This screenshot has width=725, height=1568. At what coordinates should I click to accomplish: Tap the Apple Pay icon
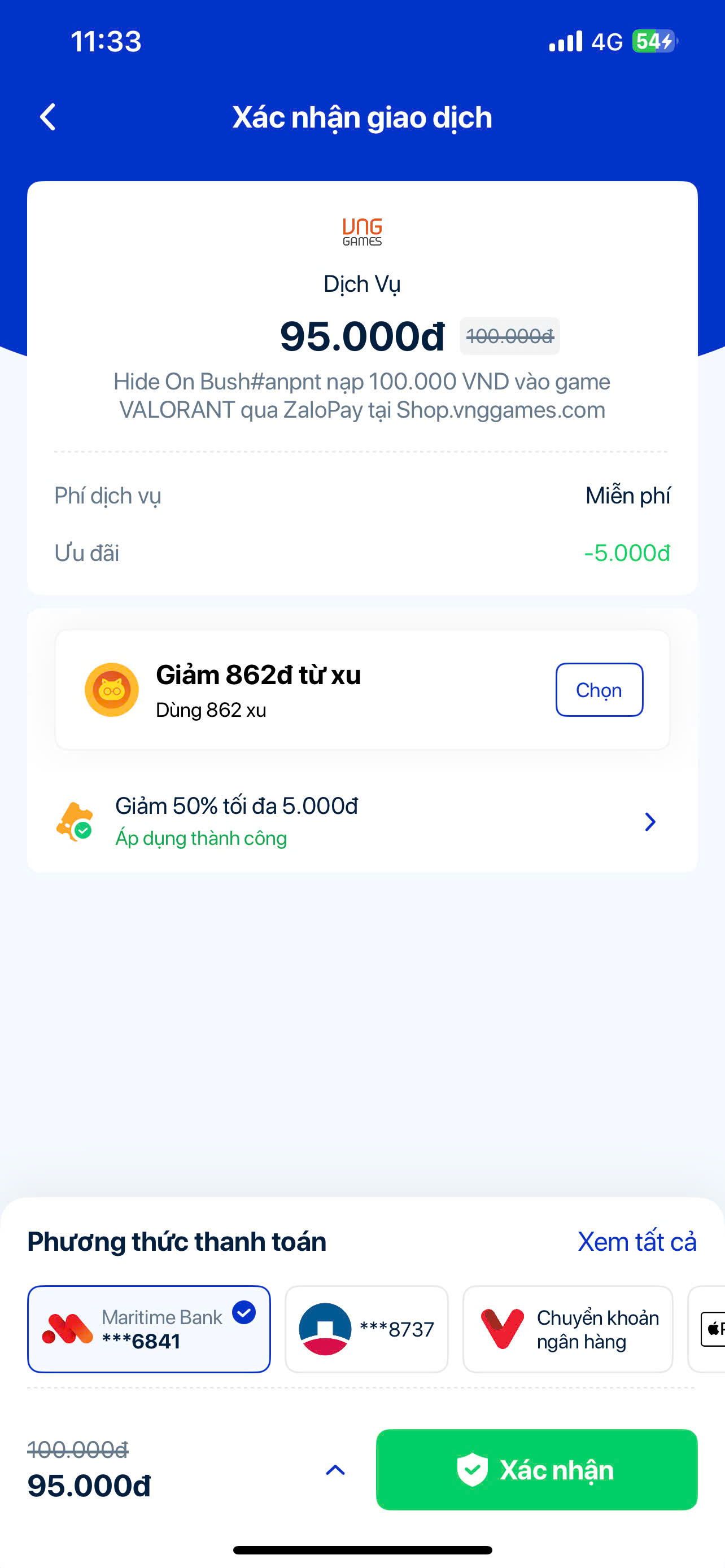point(713,1329)
